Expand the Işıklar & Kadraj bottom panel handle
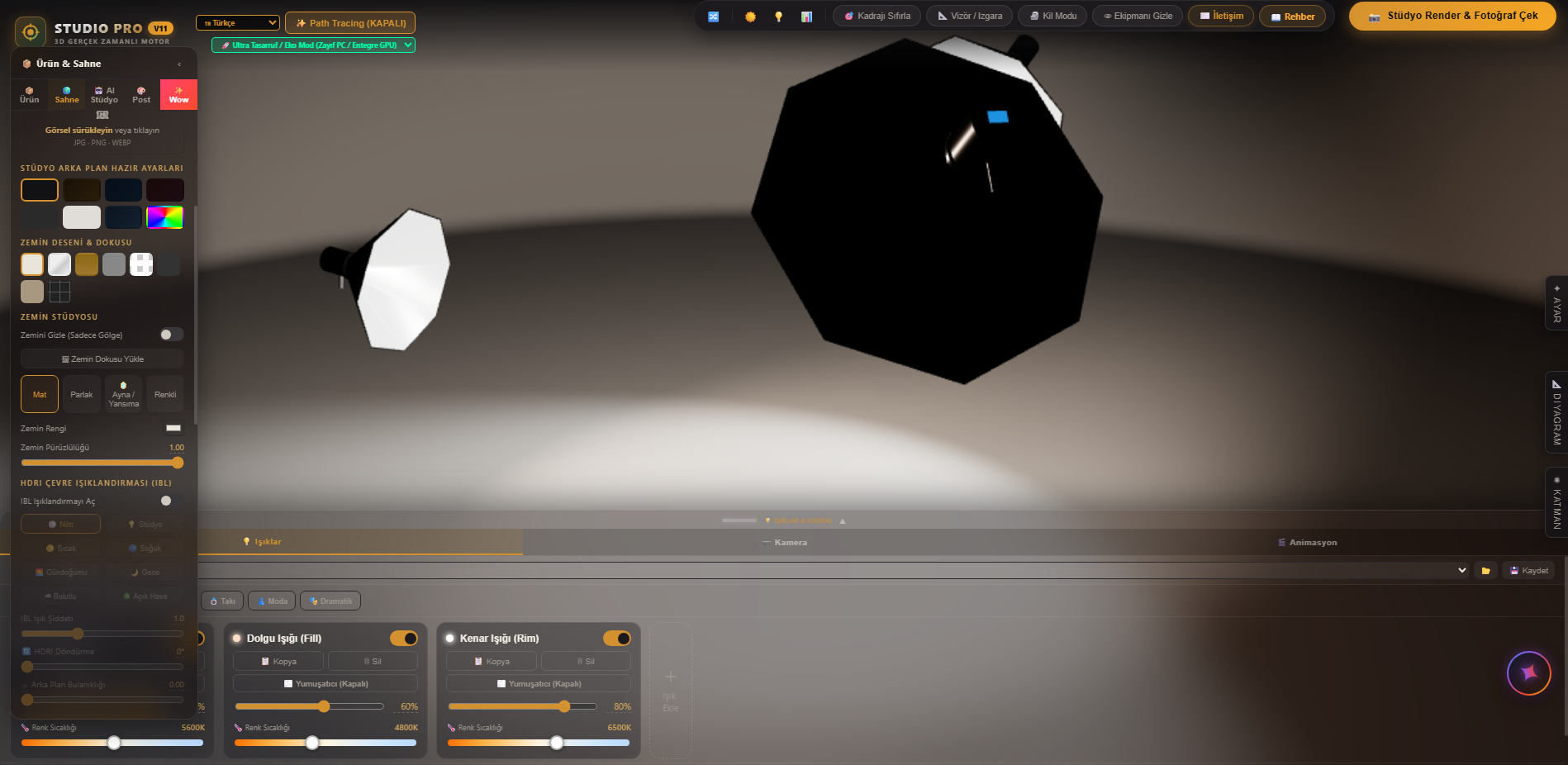 point(784,520)
